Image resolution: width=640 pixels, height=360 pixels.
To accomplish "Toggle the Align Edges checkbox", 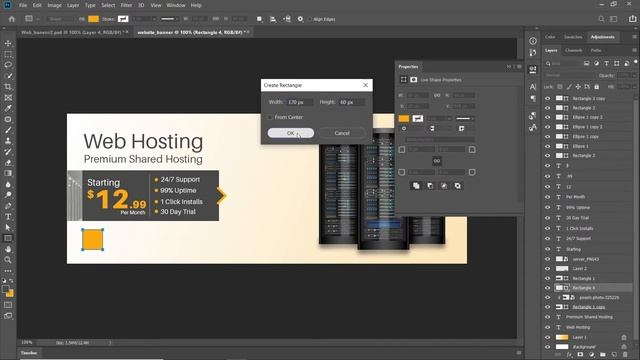I will [310, 19].
